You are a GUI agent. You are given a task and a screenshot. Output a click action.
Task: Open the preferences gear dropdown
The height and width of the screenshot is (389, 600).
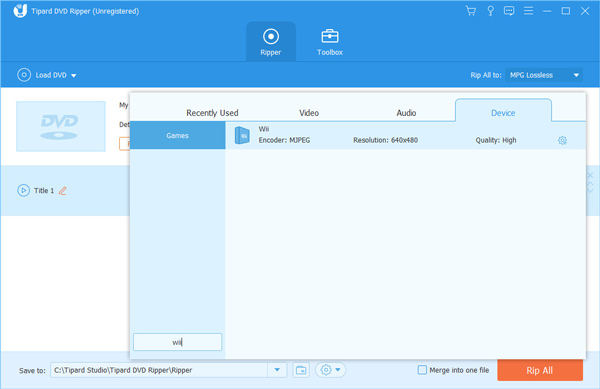330,370
